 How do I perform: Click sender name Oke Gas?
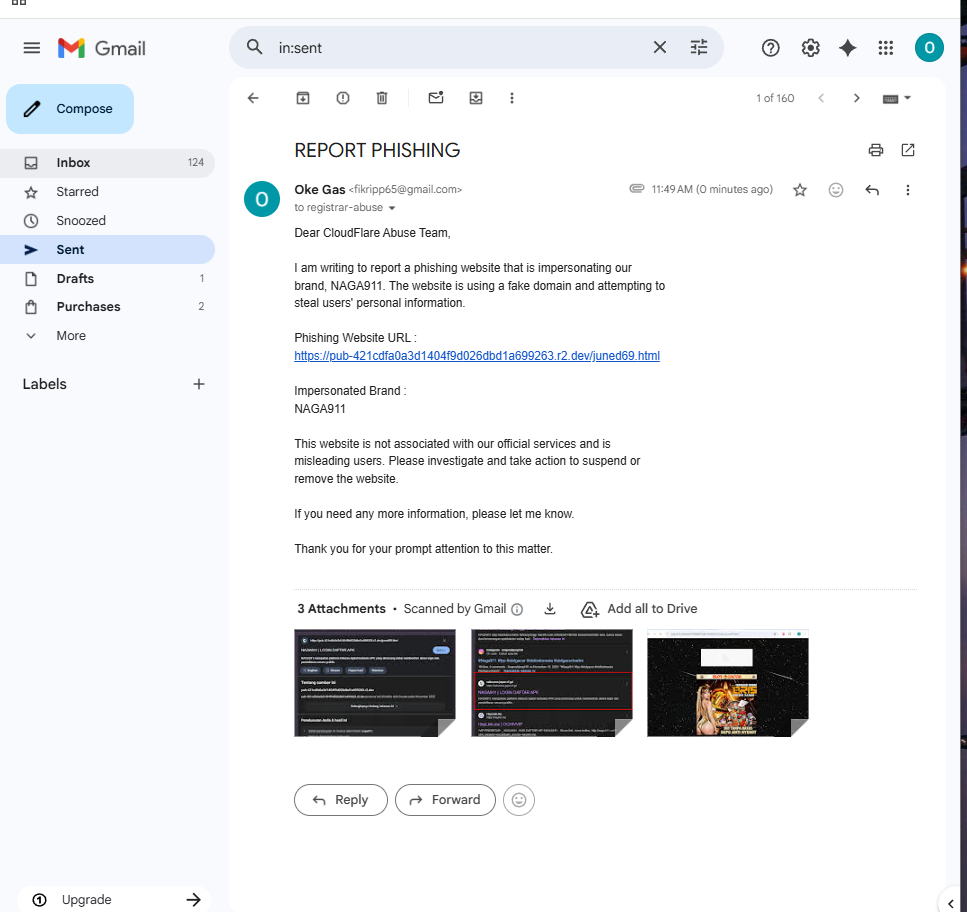coord(319,190)
